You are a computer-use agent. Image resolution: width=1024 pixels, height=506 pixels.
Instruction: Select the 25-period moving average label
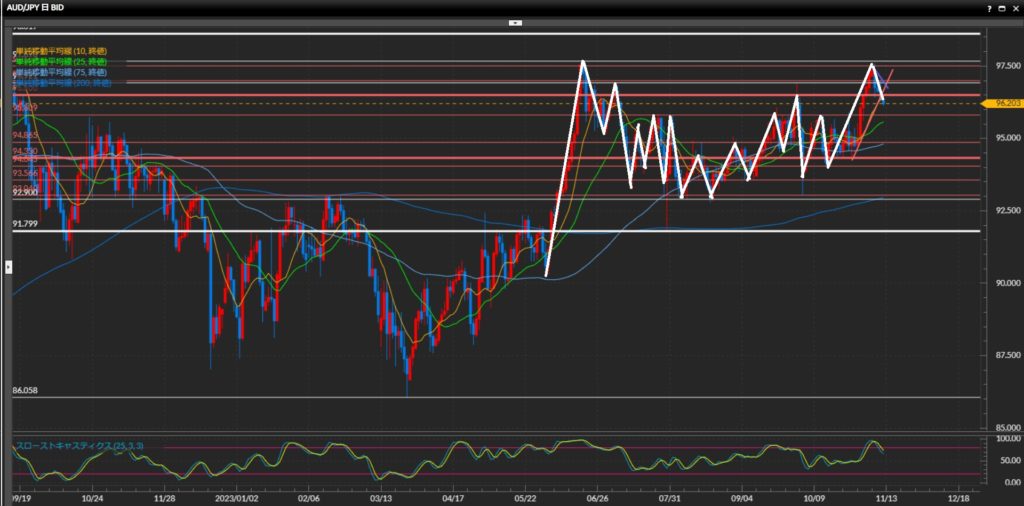point(61,62)
